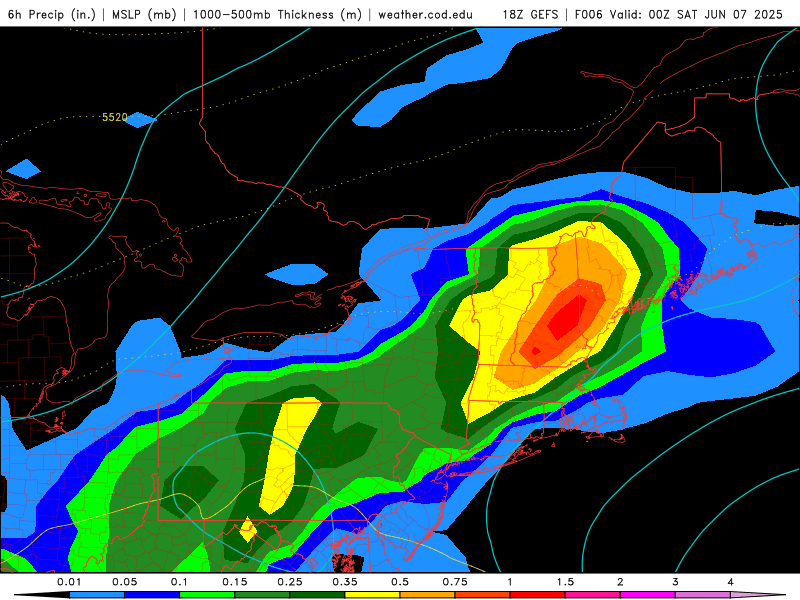The width and height of the screenshot is (800, 600).
Task: Click the 0.5 legend value
Action: click(400, 582)
